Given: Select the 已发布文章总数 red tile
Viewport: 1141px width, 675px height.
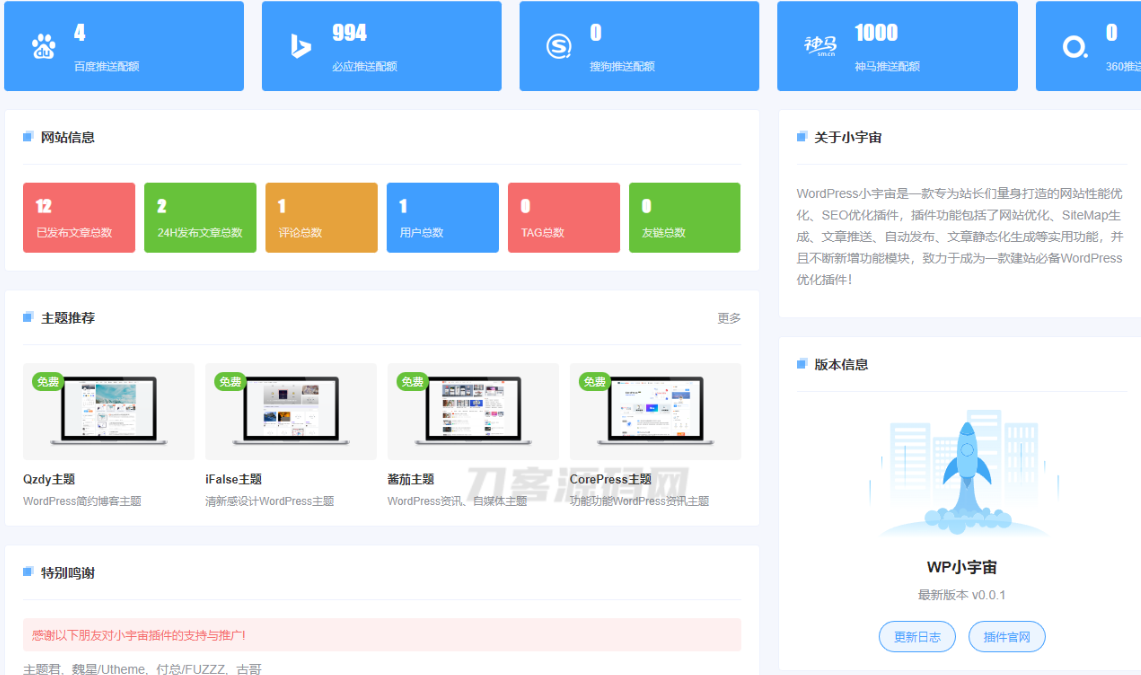Looking at the screenshot, I should 79,217.
